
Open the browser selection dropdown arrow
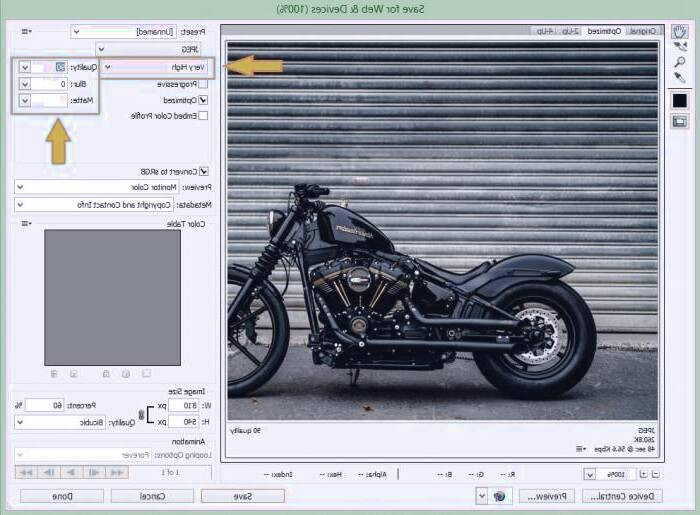click(481, 496)
